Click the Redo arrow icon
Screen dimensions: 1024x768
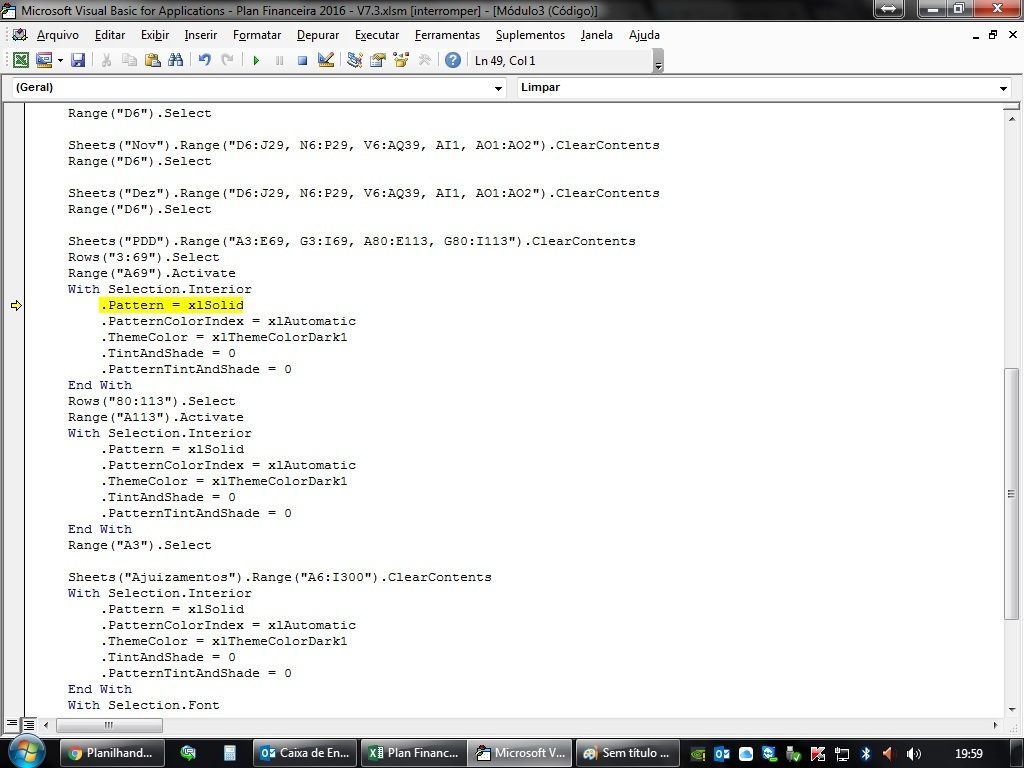227,60
